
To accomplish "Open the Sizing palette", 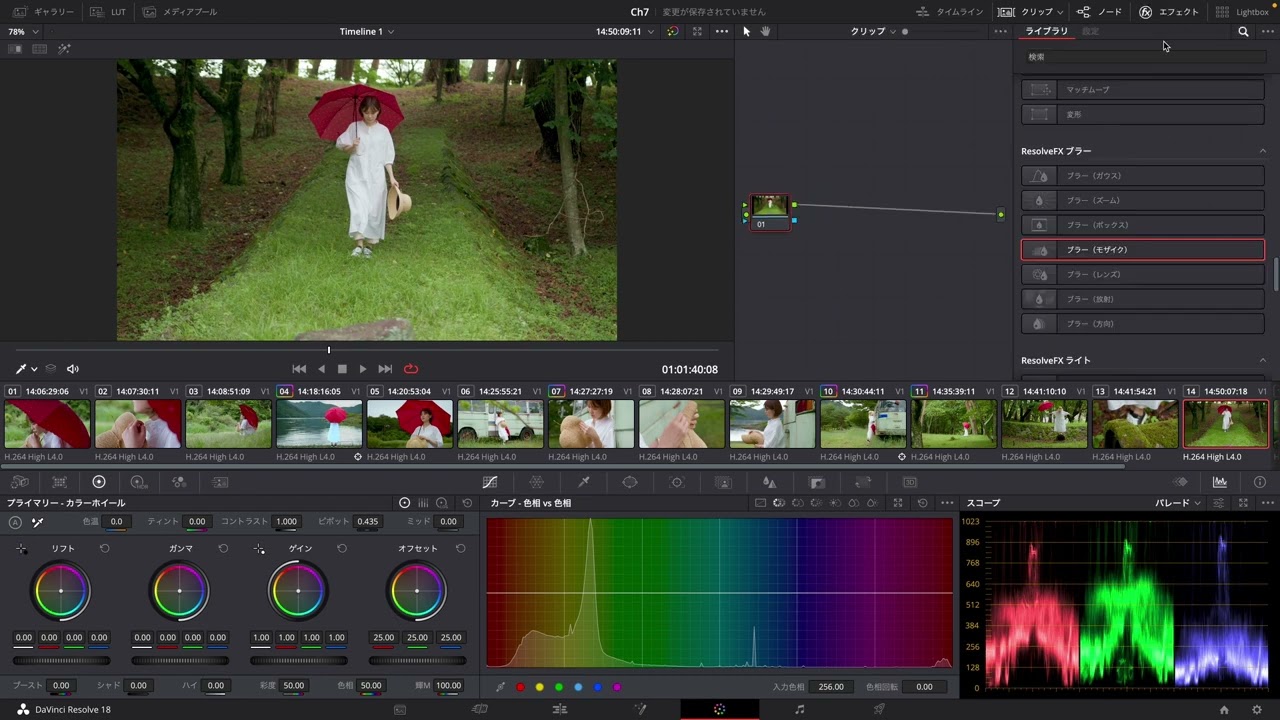I will point(863,482).
